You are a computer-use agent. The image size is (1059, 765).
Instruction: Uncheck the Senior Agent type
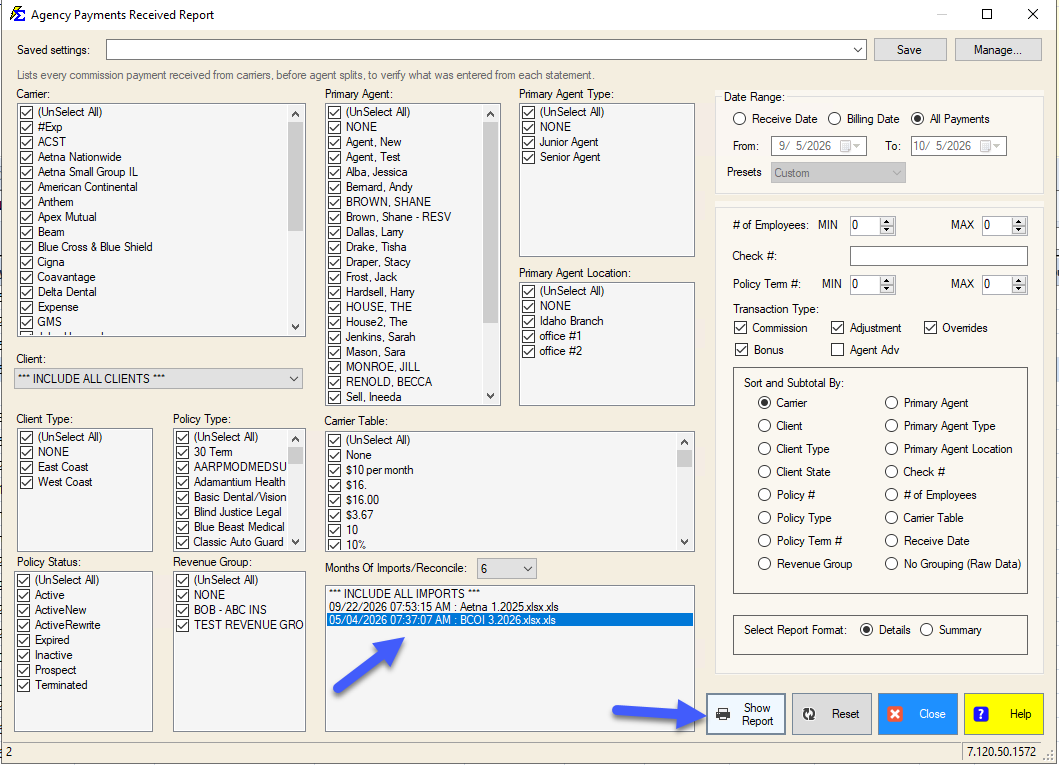[528, 157]
